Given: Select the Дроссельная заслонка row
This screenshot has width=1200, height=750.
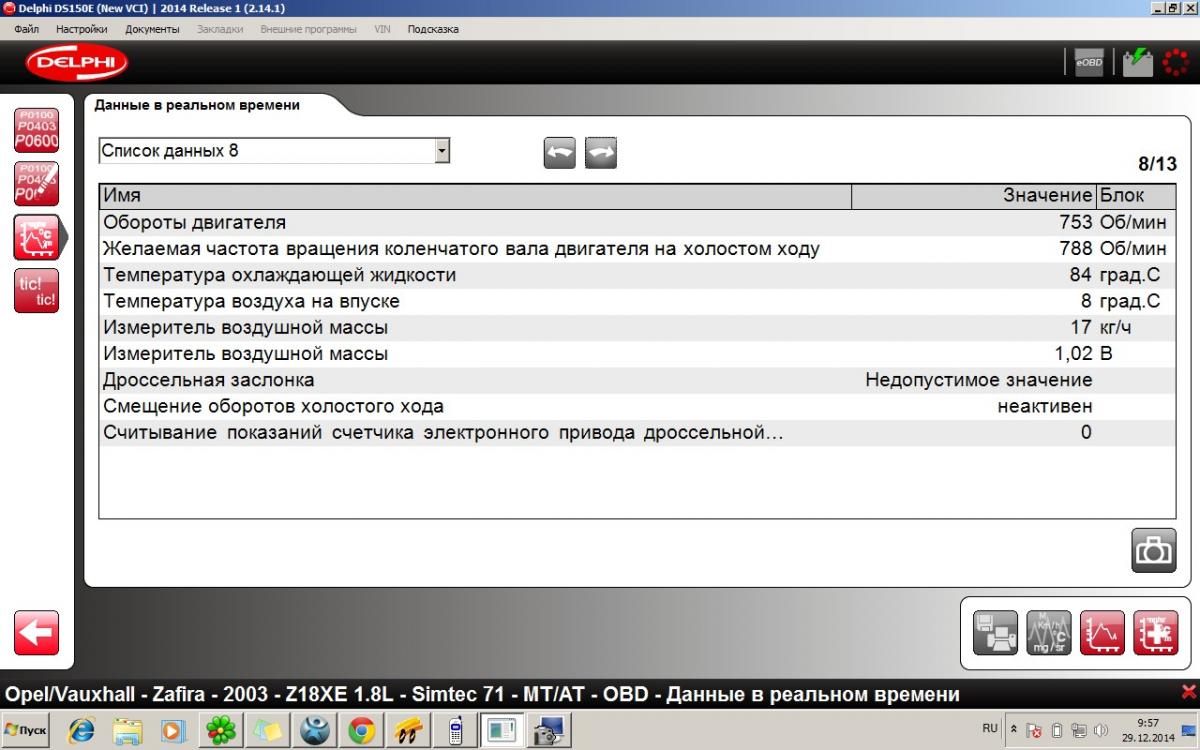Looking at the screenshot, I should pyautogui.click(x=637, y=380).
